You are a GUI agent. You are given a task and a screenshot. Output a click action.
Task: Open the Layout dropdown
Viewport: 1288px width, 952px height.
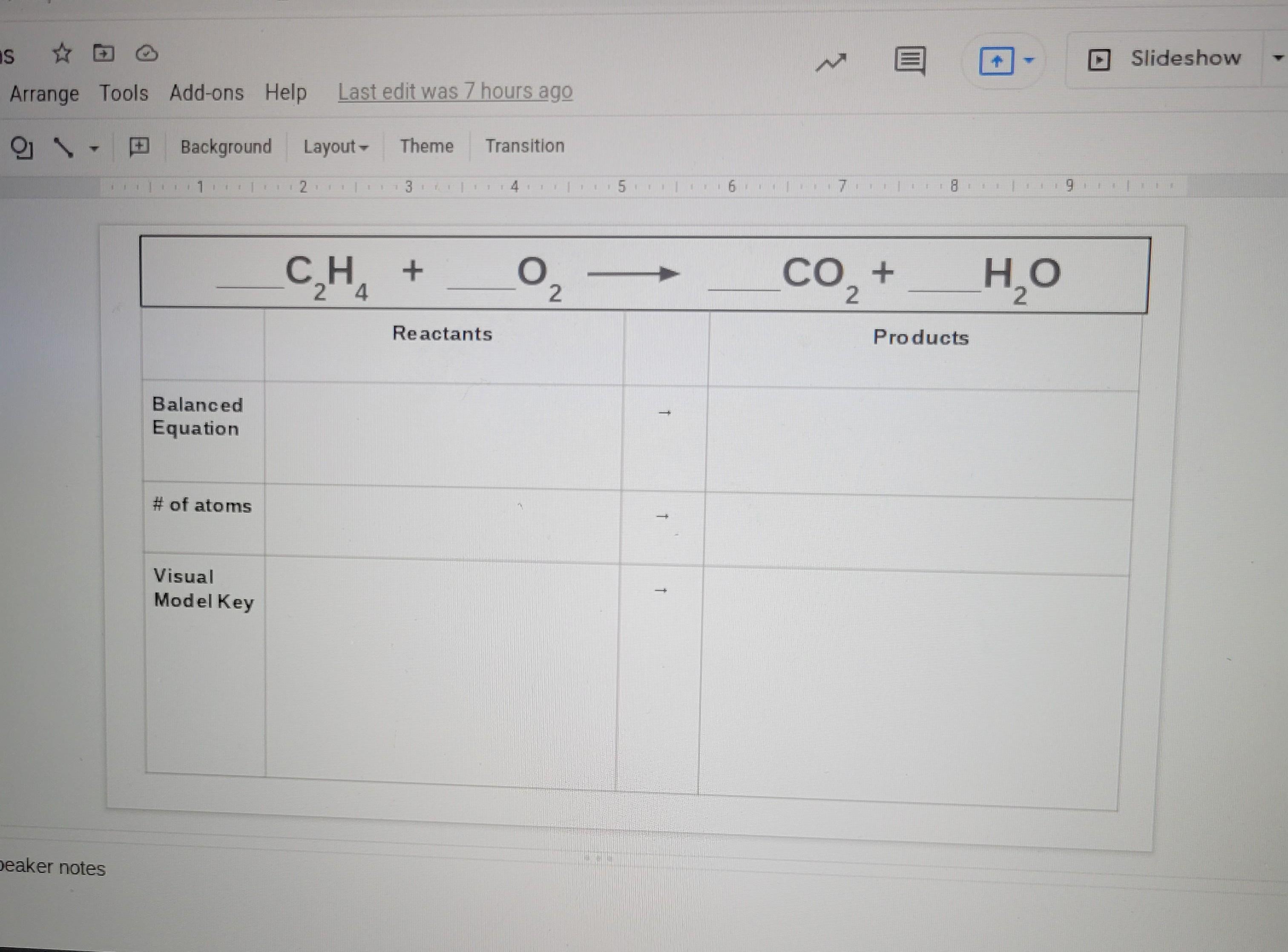pos(335,147)
